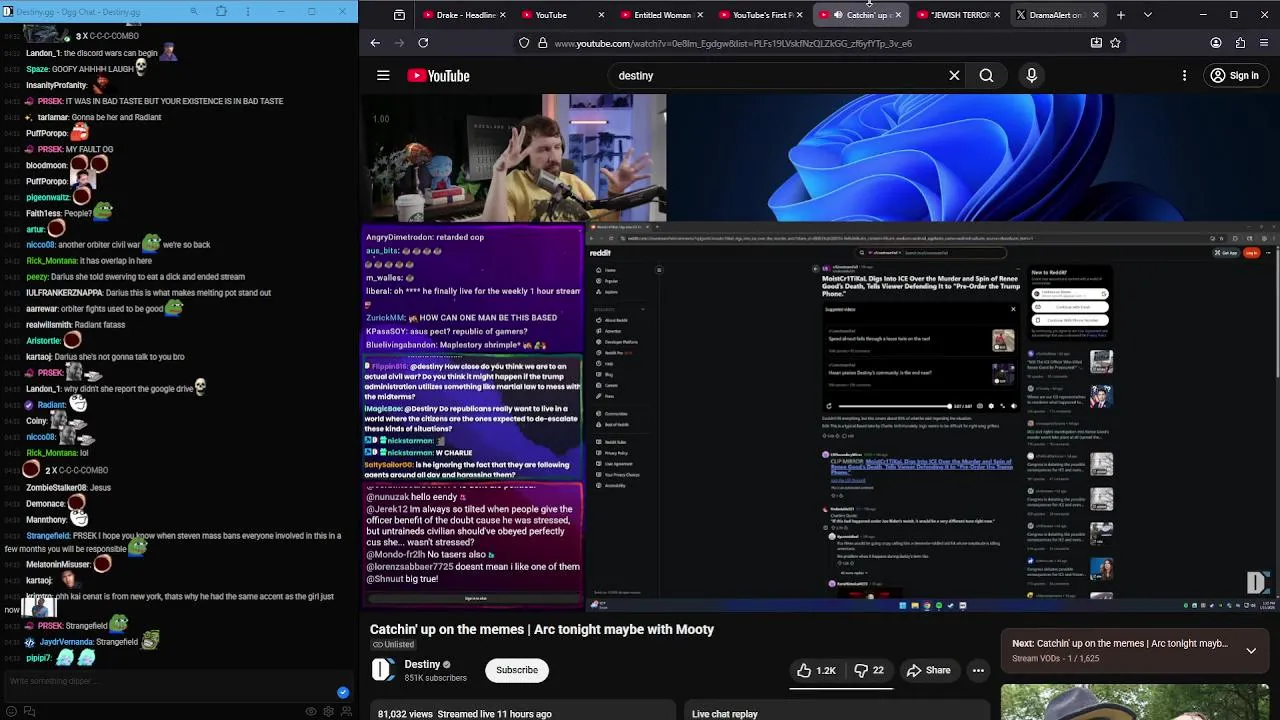Click username Strangefield in chat
This screenshot has width=1280, height=720.
click(48, 536)
